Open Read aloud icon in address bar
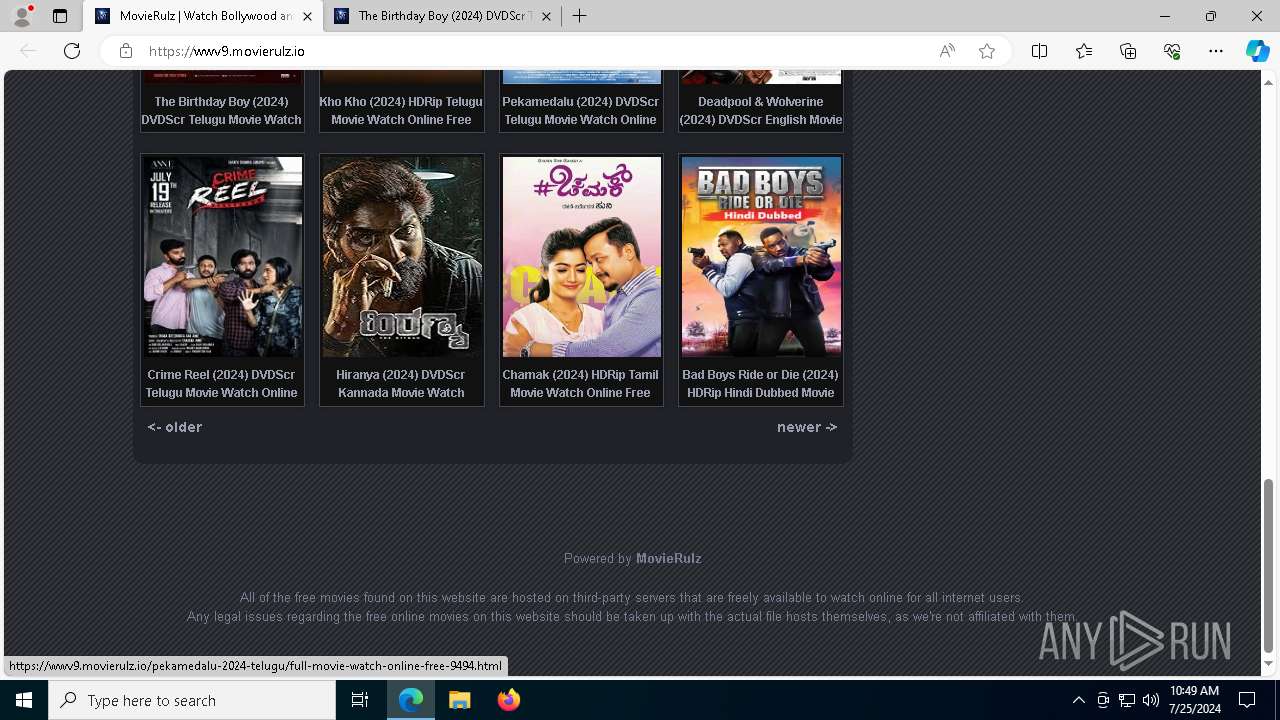The width and height of the screenshot is (1280, 720). point(947,51)
